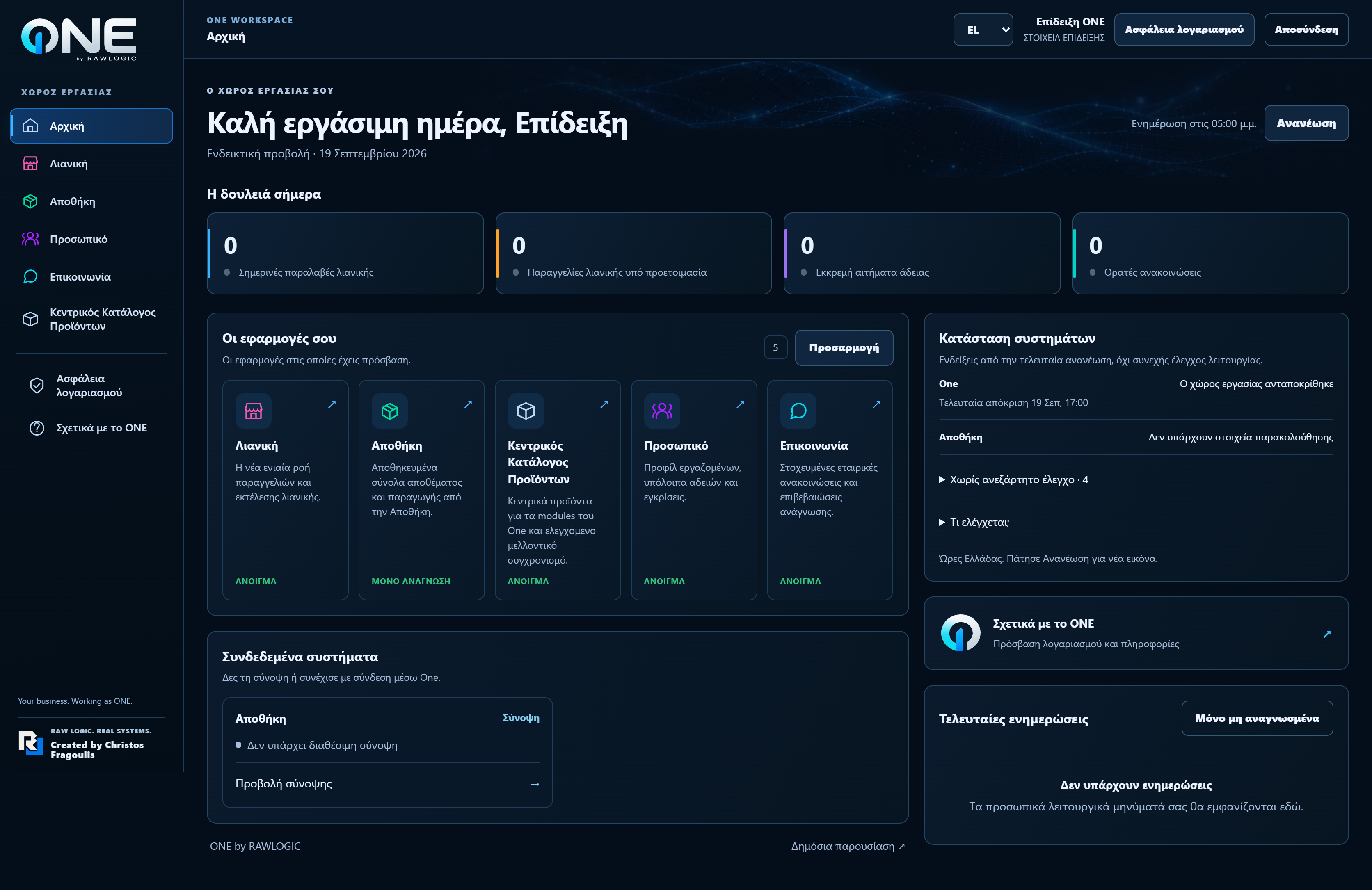The height and width of the screenshot is (890, 1372).
Task: Click the Ορατές ανακοινώσεις stat card
Action: tap(1210, 253)
